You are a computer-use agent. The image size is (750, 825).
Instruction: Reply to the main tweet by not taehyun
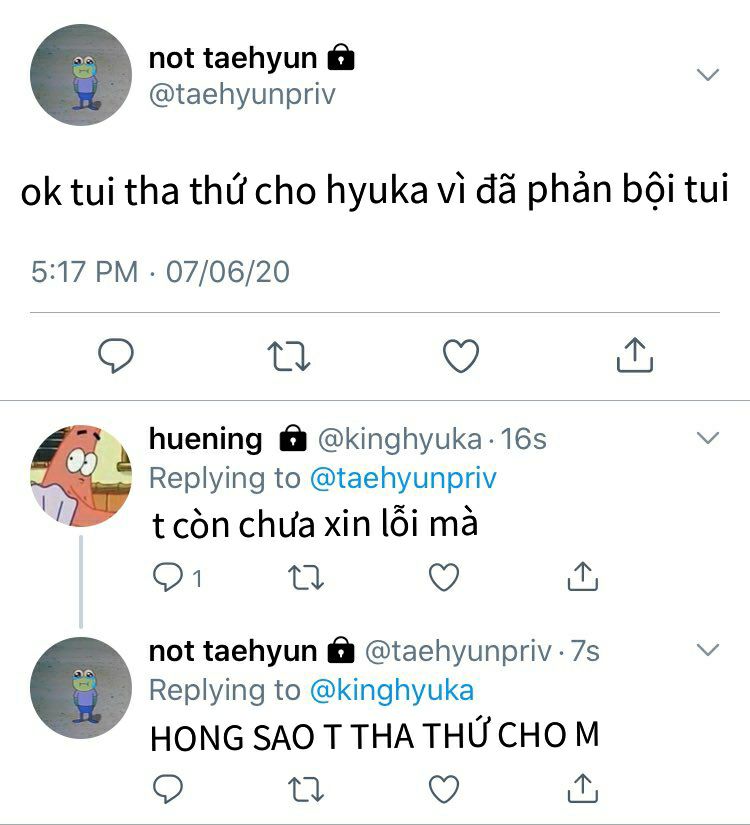(116, 356)
